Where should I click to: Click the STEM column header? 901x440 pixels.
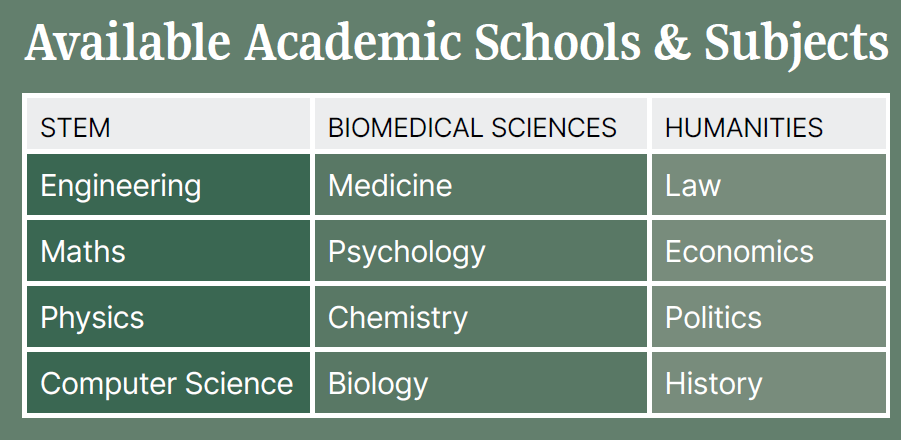pyautogui.click(x=168, y=123)
